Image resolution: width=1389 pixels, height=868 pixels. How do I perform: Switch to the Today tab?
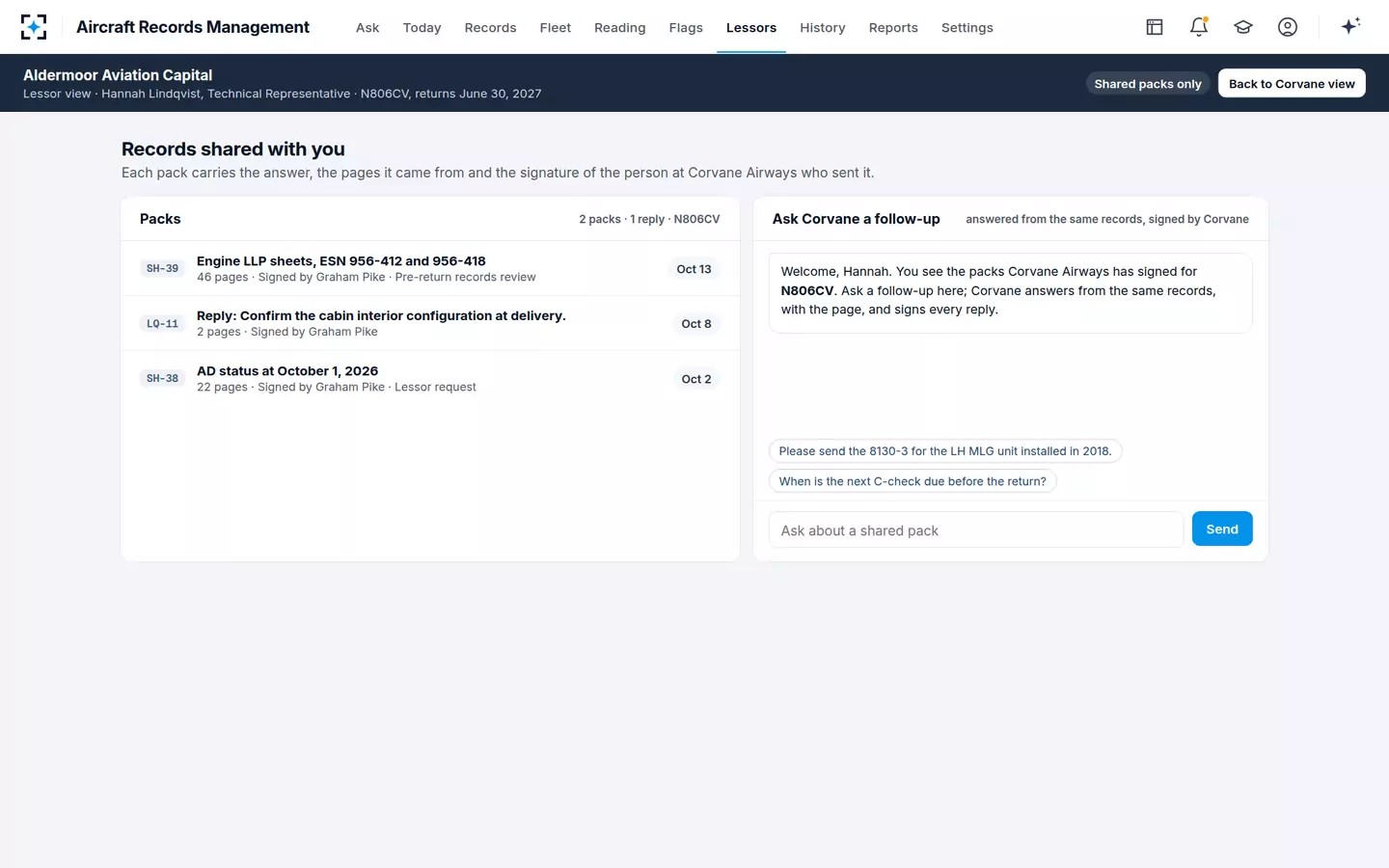coord(422,28)
